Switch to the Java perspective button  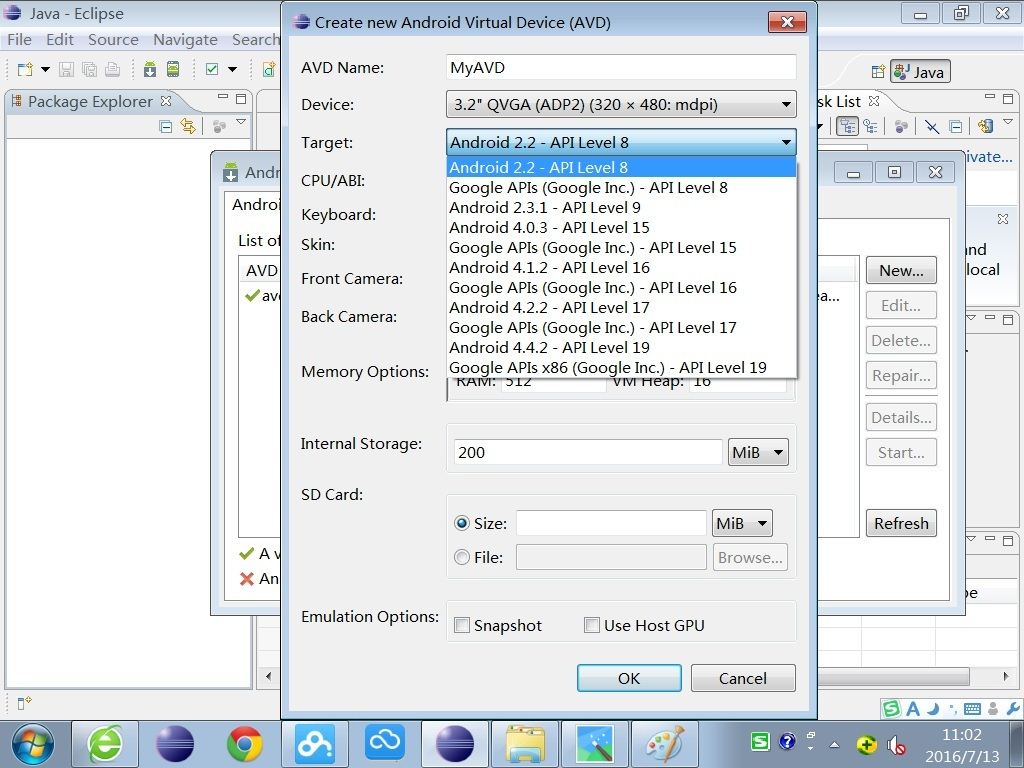pos(920,72)
